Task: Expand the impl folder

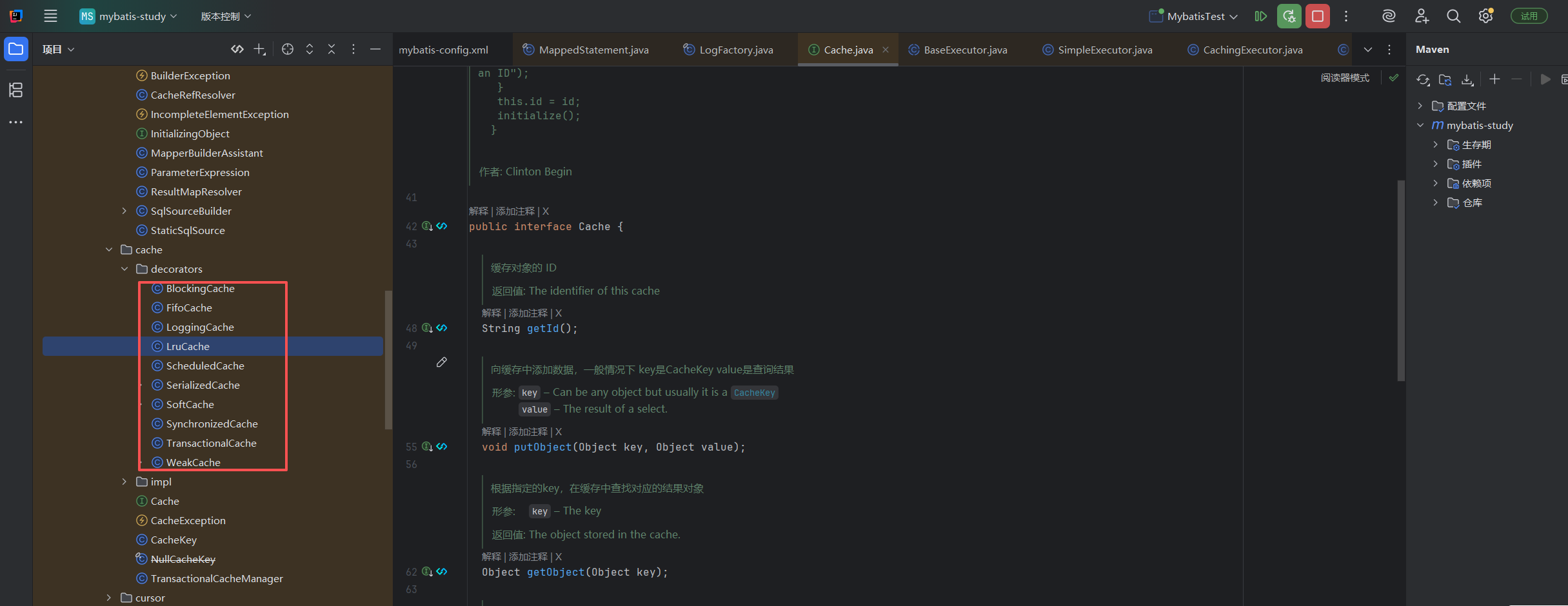Action: click(124, 482)
